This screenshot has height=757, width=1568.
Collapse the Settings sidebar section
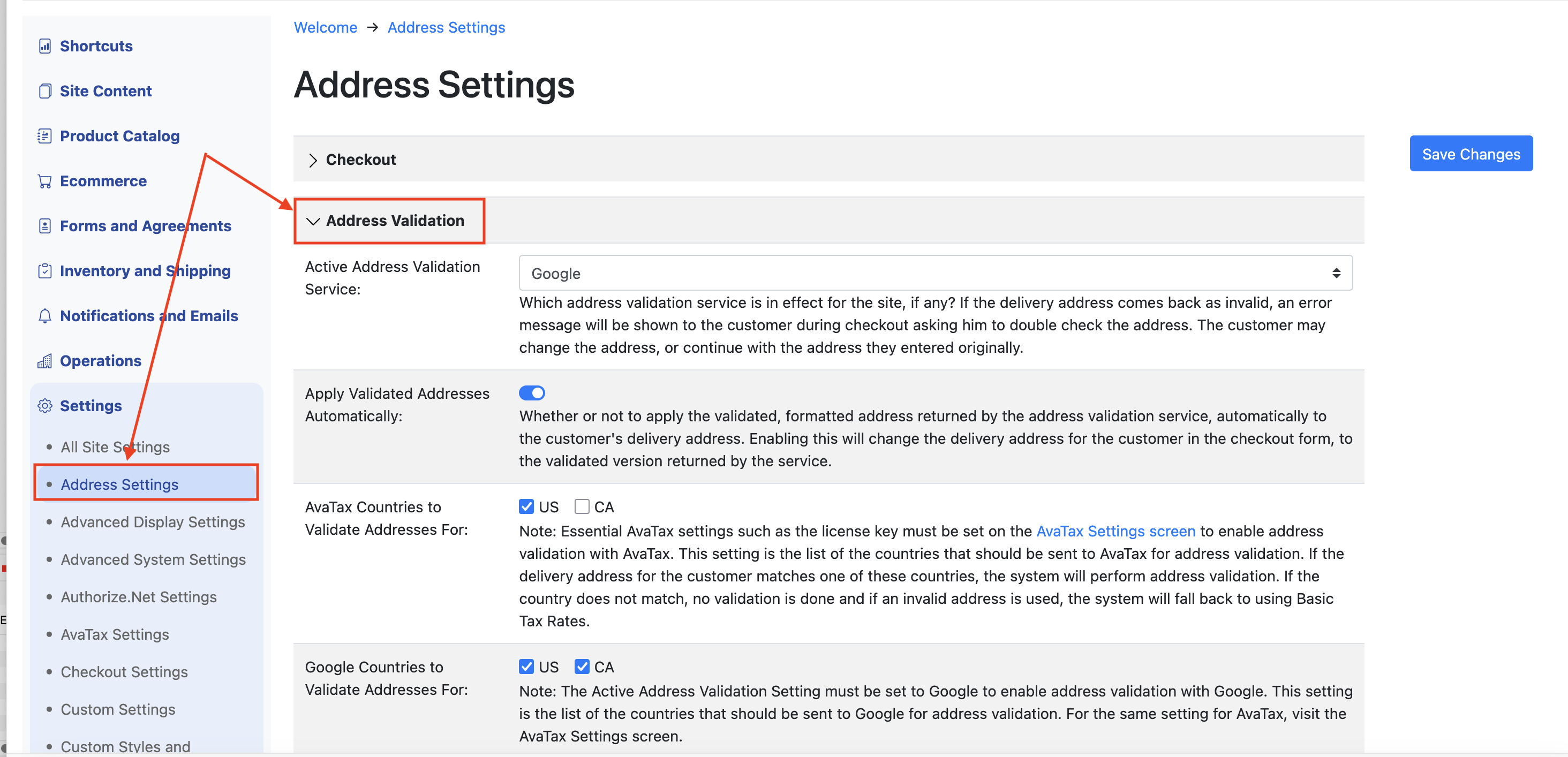(x=91, y=406)
